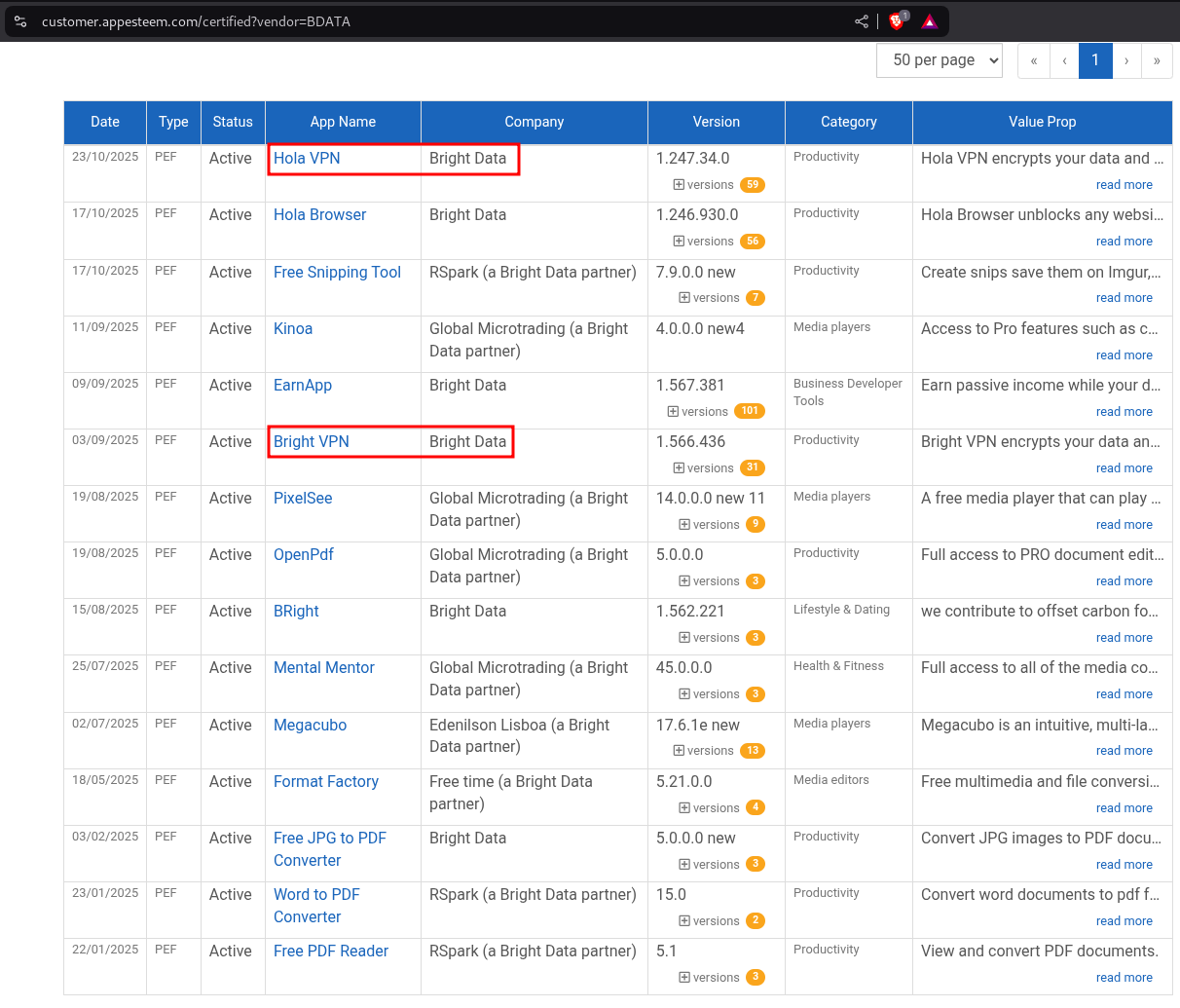Viewport: 1180px width, 1008px height.
Task: Expand versions list for EarnApp
Action: coord(697,412)
